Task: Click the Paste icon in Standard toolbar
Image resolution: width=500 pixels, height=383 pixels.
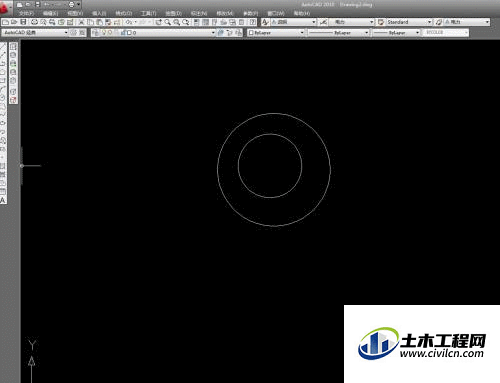Action: click(99, 22)
